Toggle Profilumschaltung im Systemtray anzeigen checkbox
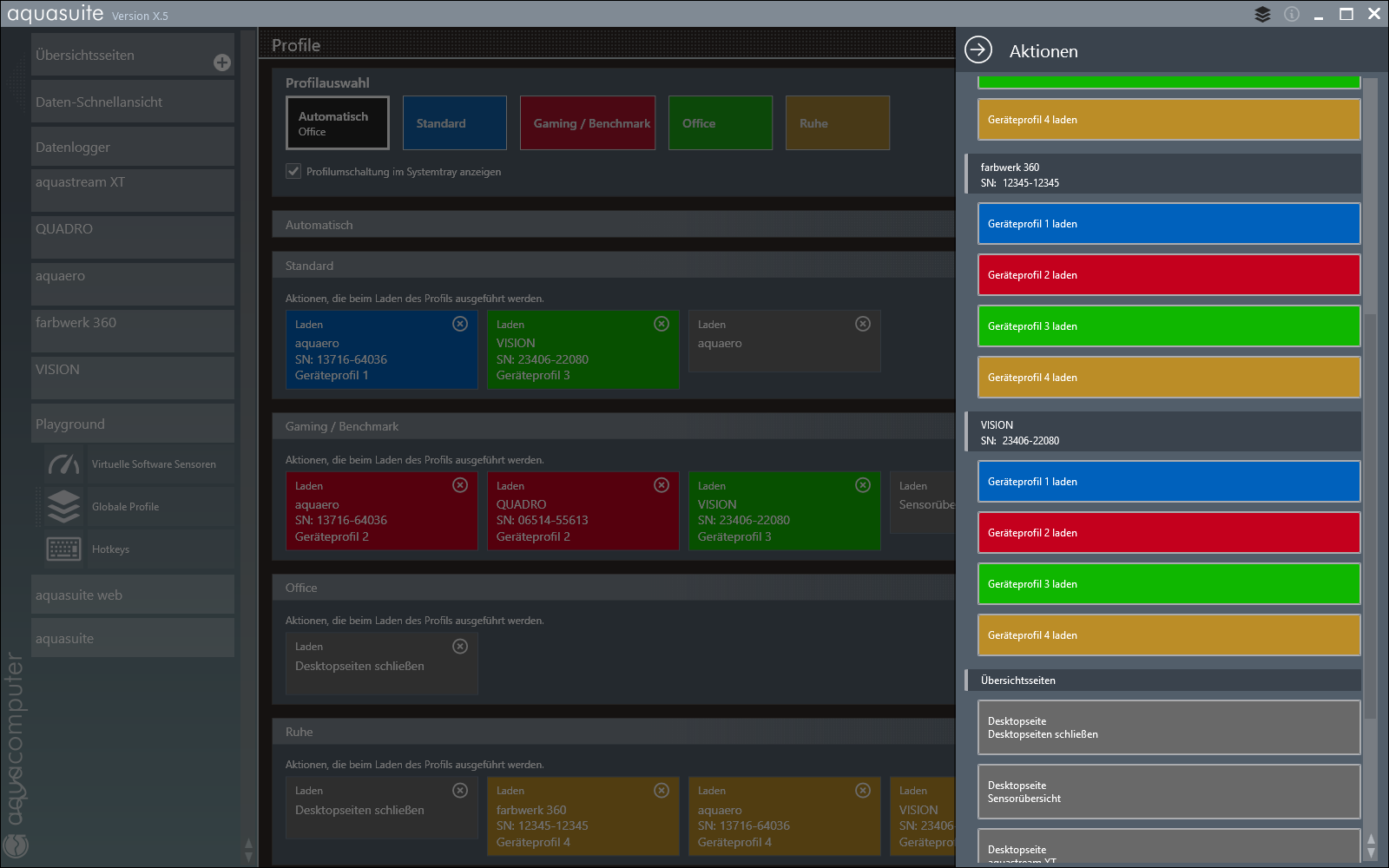The height and width of the screenshot is (868, 1389). coord(293,171)
